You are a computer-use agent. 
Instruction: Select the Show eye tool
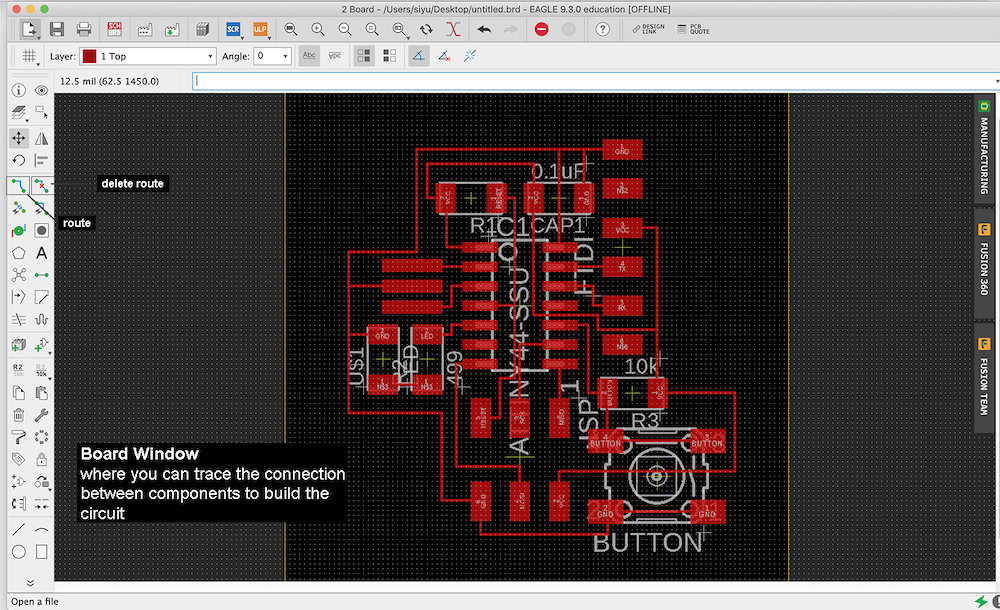pos(41,91)
